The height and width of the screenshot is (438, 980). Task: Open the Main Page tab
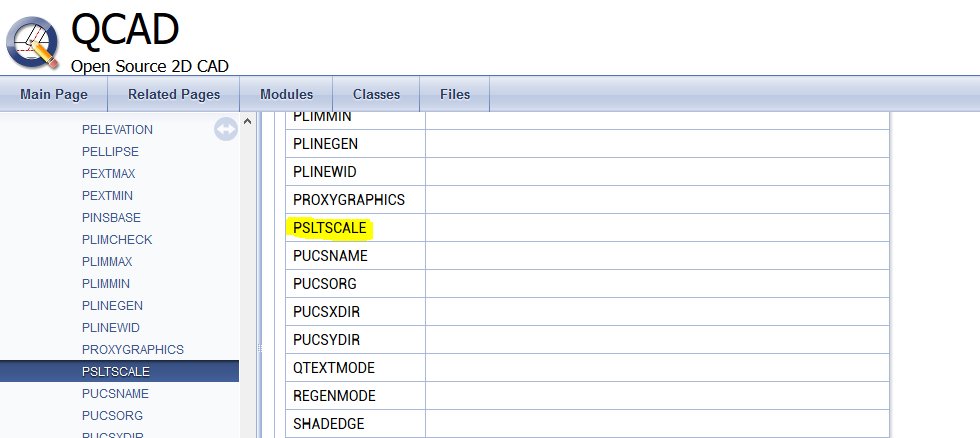pos(54,95)
